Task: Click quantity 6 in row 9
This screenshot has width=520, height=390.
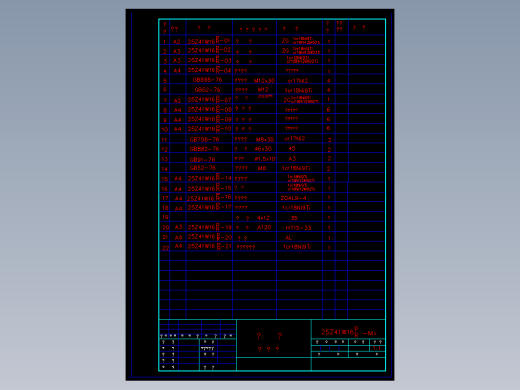Action: tap(328, 119)
